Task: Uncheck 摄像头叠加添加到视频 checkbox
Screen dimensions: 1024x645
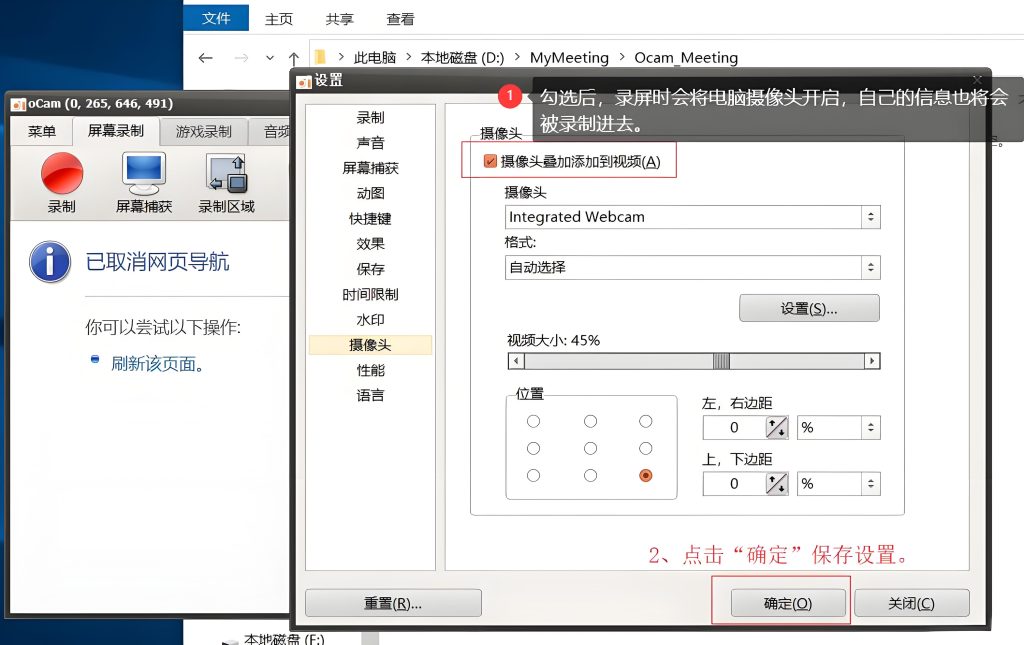Action: 490,161
